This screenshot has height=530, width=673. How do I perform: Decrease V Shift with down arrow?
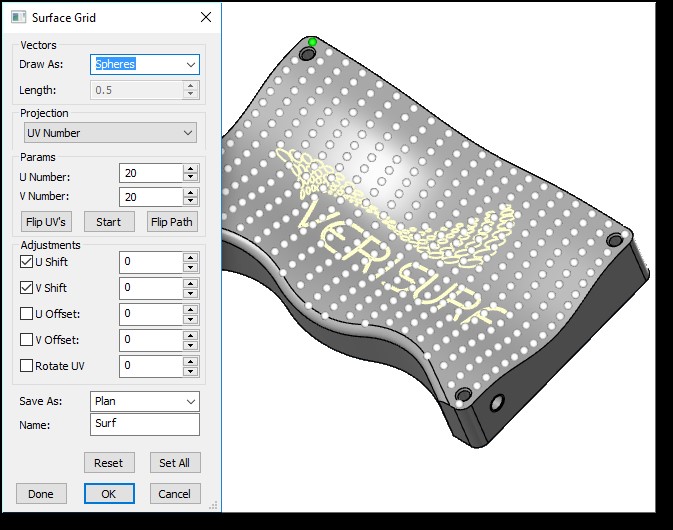click(x=191, y=294)
